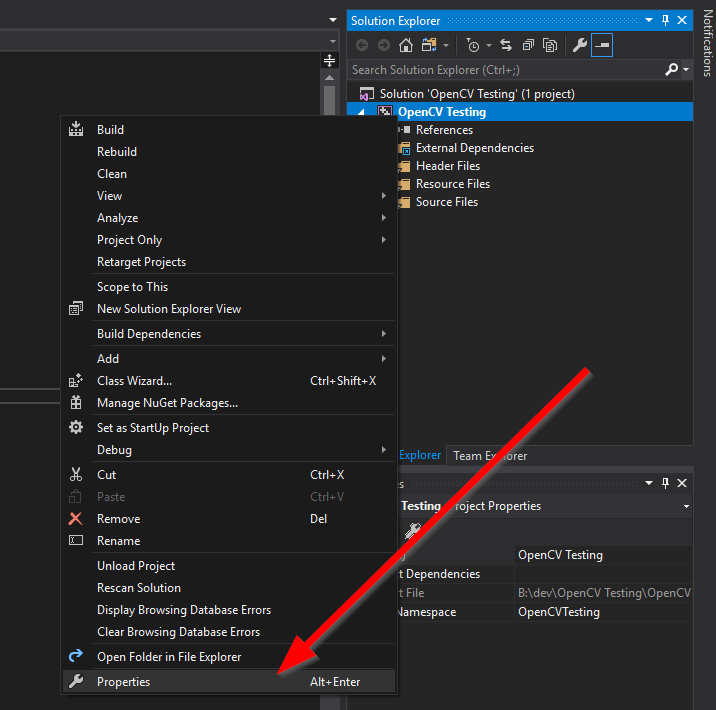Select Display Browsing Database Errors
The image size is (716, 710).
coord(229,610)
